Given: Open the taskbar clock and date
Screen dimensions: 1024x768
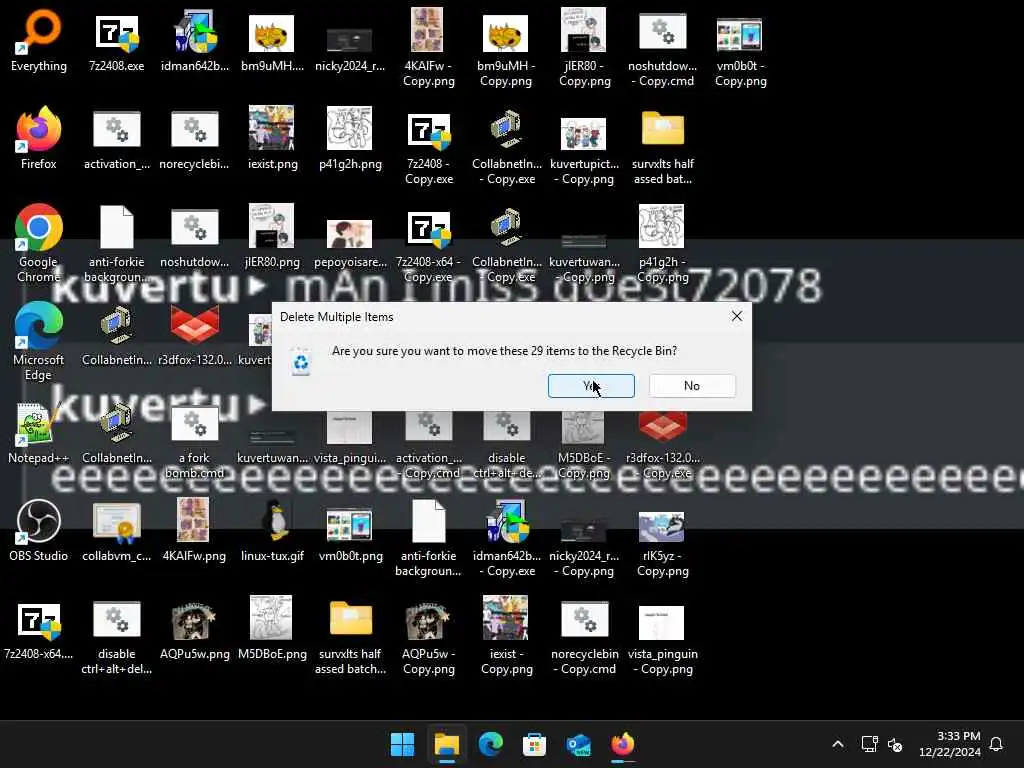Looking at the screenshot, I should click(x=950, y=744).
